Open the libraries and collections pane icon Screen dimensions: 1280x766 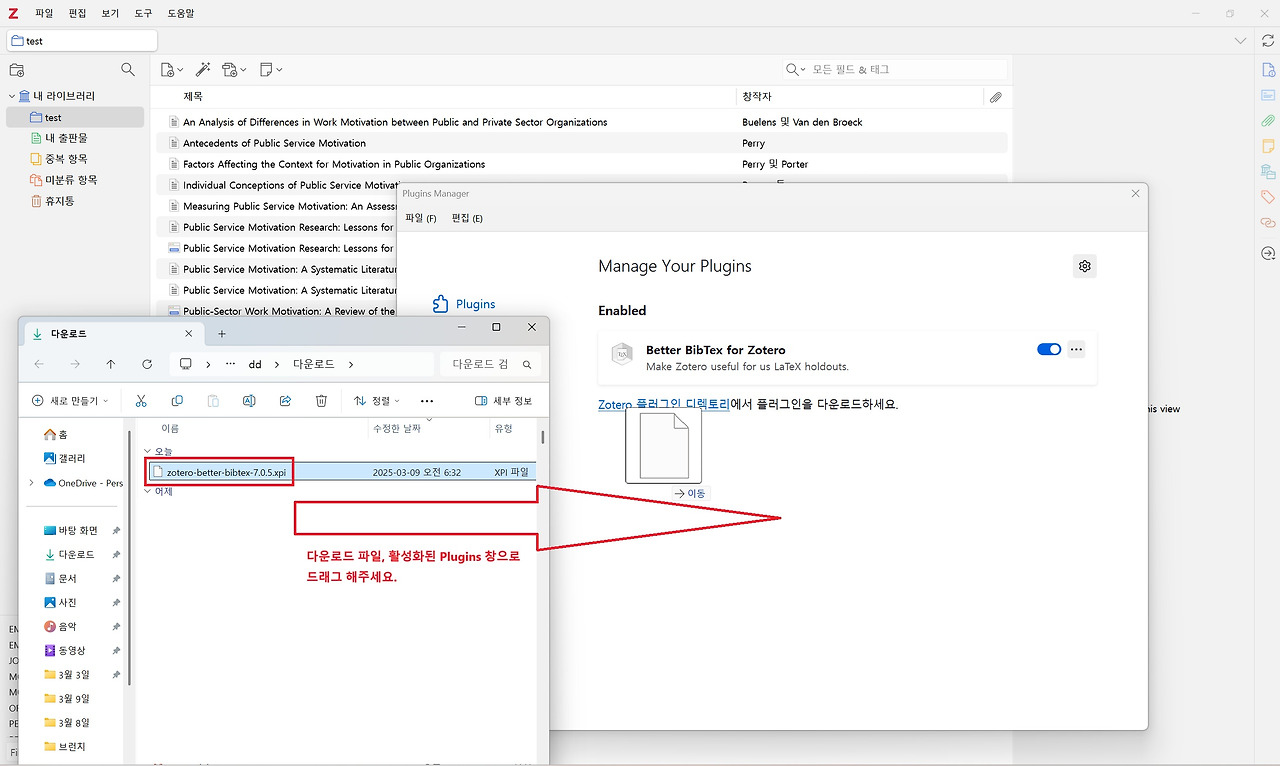1268,172
